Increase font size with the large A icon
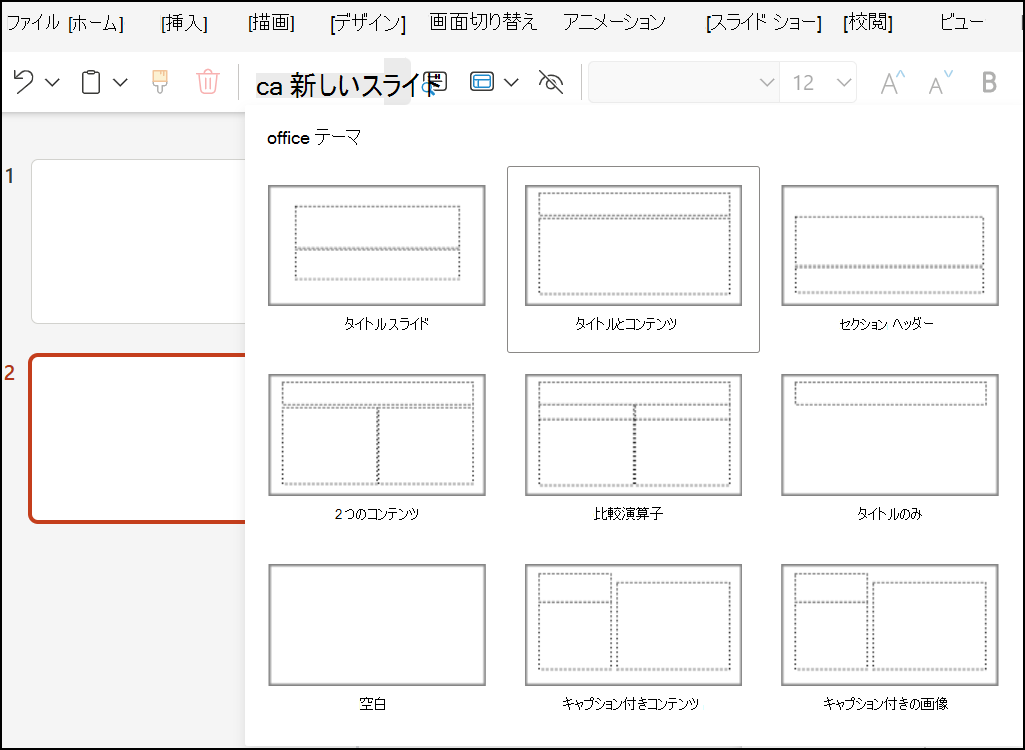The height and width of the screenshot is (750, 1025). 892,82
